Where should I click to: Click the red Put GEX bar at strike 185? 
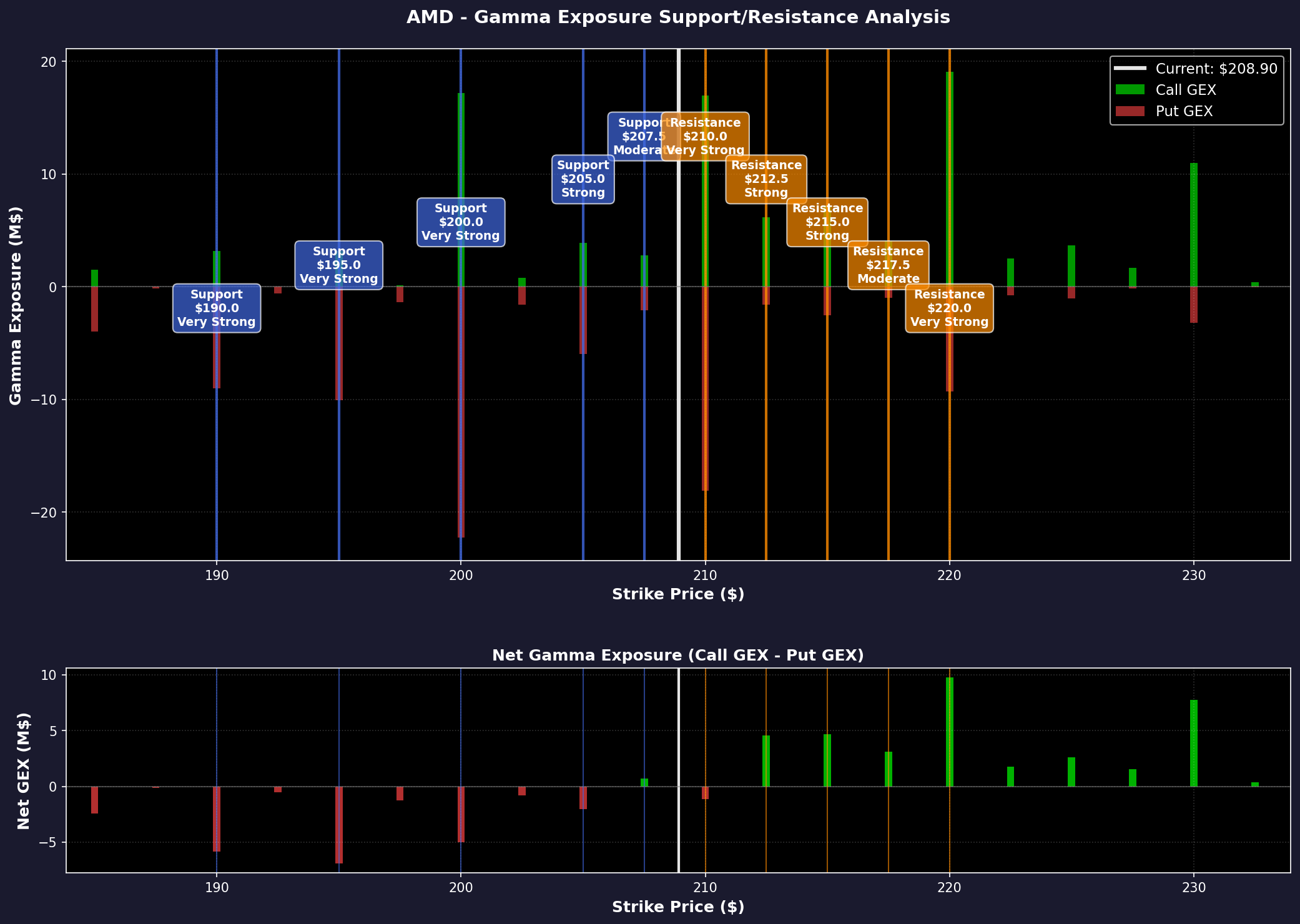tap(95, 309)
